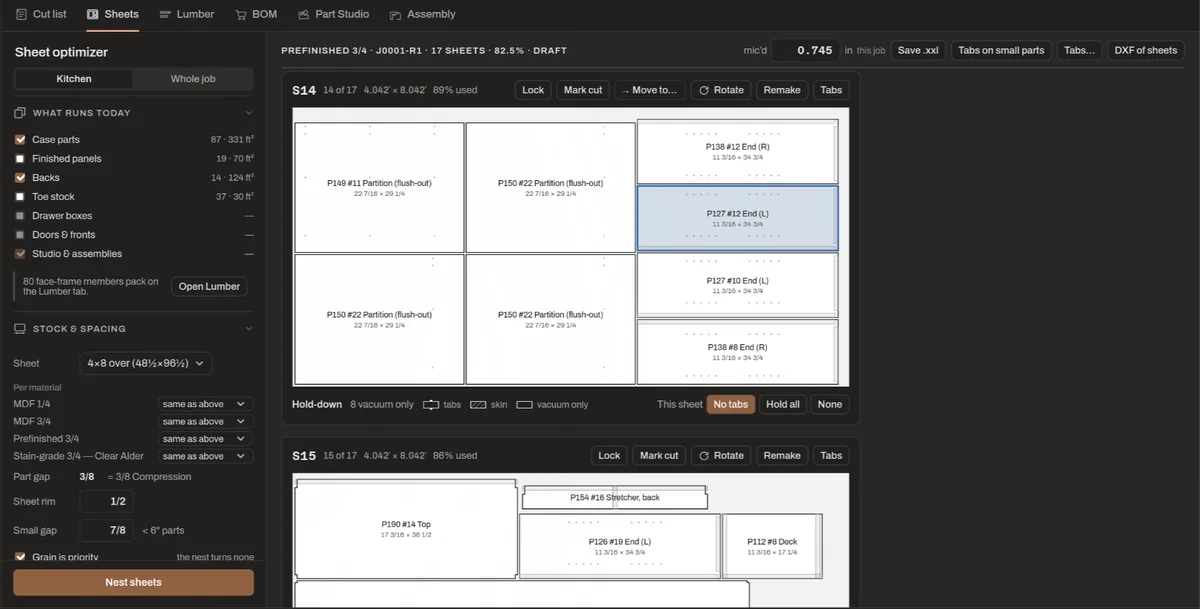Image resolution: width=1200 pixels, height=609 pixels.
Task: Lock sheet S14
Action: (533, 90)
